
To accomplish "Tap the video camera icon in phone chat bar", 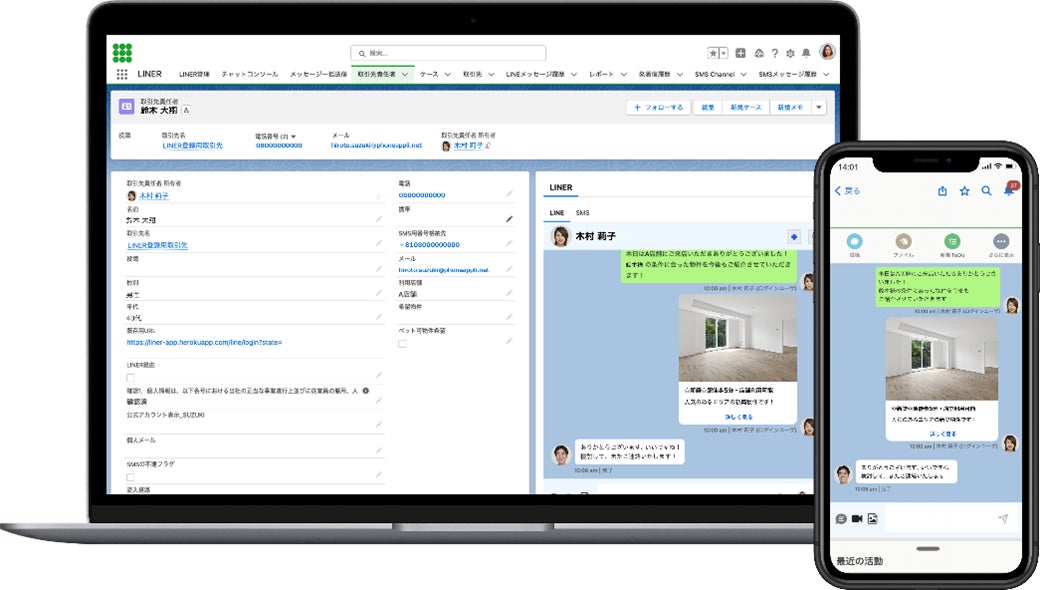I will pos(857,518).
